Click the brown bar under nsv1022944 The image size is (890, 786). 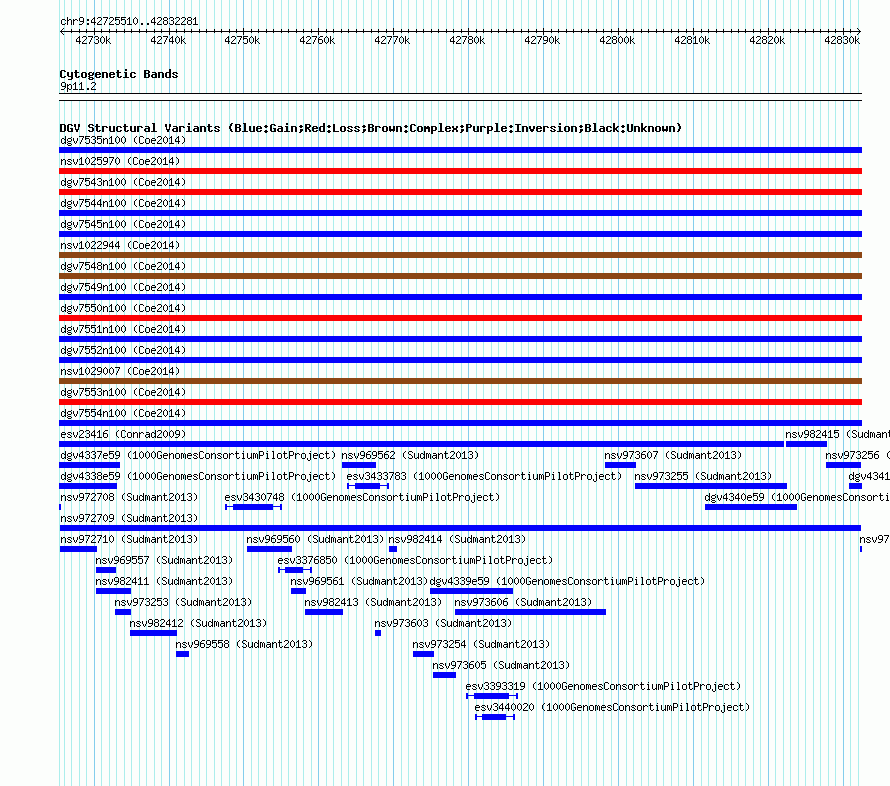pos(460,255)
